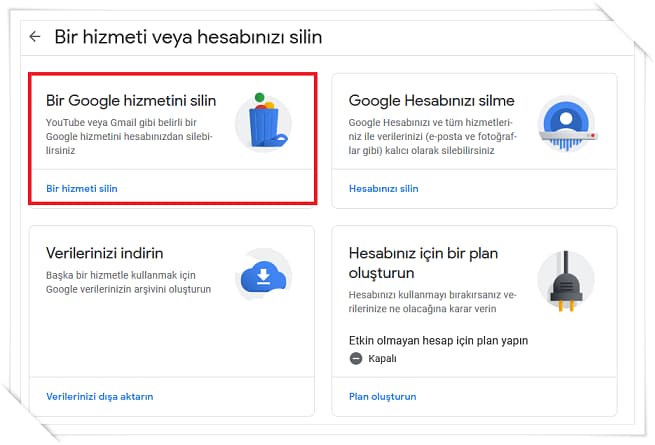The width and height of the screenshot is (655, 445).
Task: Click the 'YouTube veya Gmail gibi' description
Action: [x=129, y=137]
